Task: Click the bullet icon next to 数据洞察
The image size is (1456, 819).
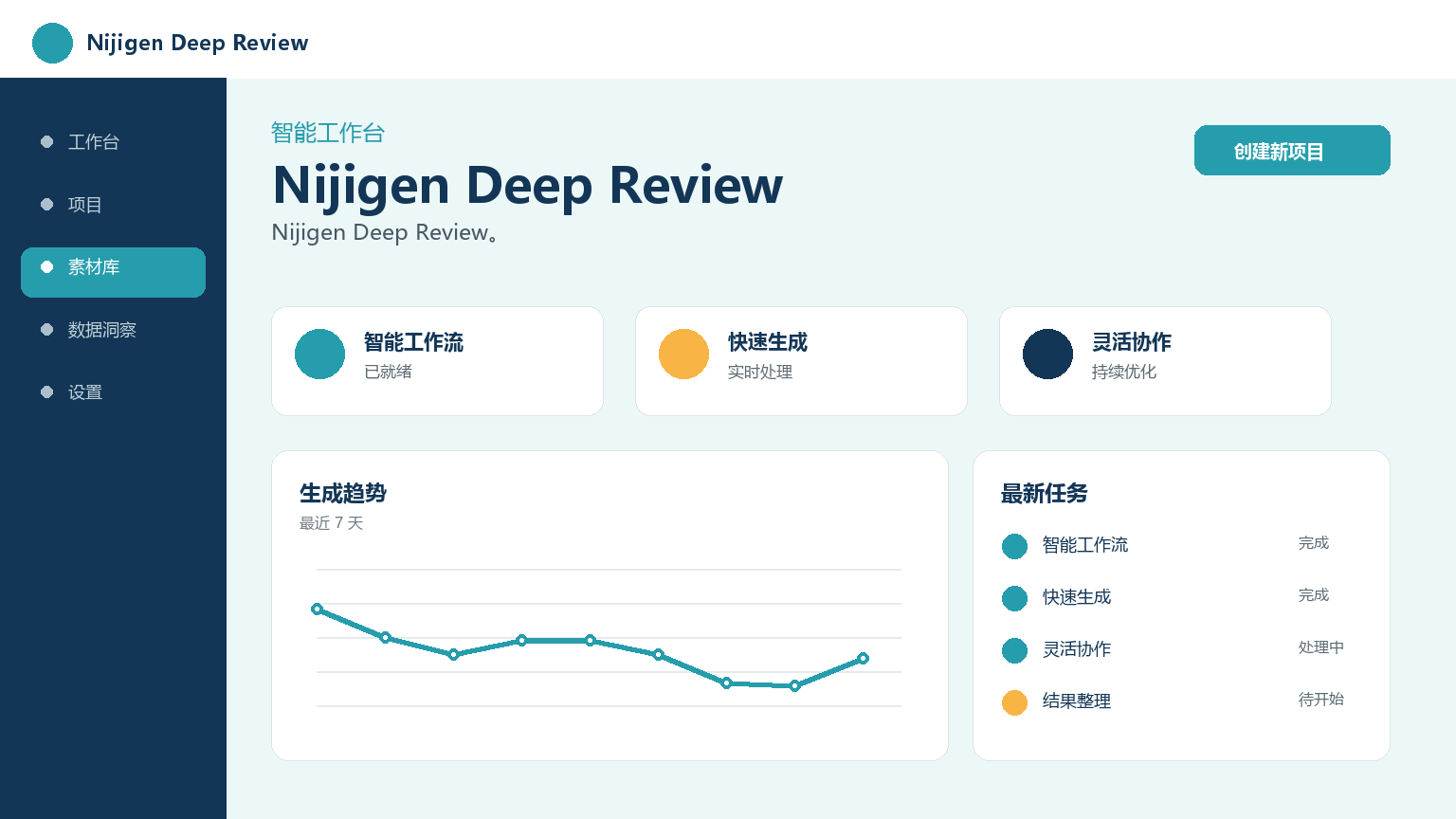Action: tap(46, 329)
